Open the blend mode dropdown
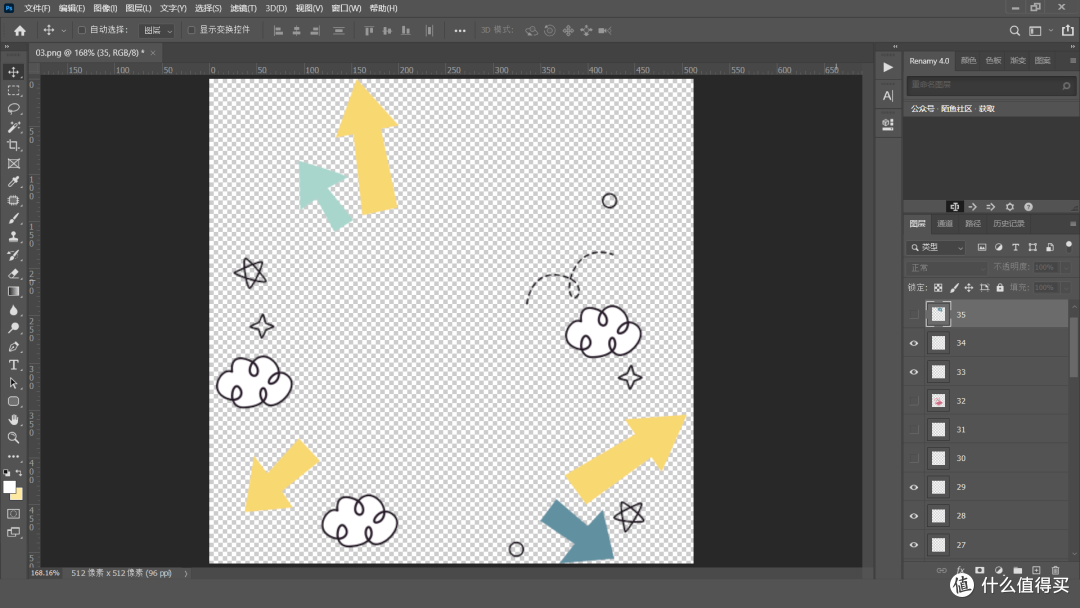Screen dimensions: 1080x608 click(948, 267)
